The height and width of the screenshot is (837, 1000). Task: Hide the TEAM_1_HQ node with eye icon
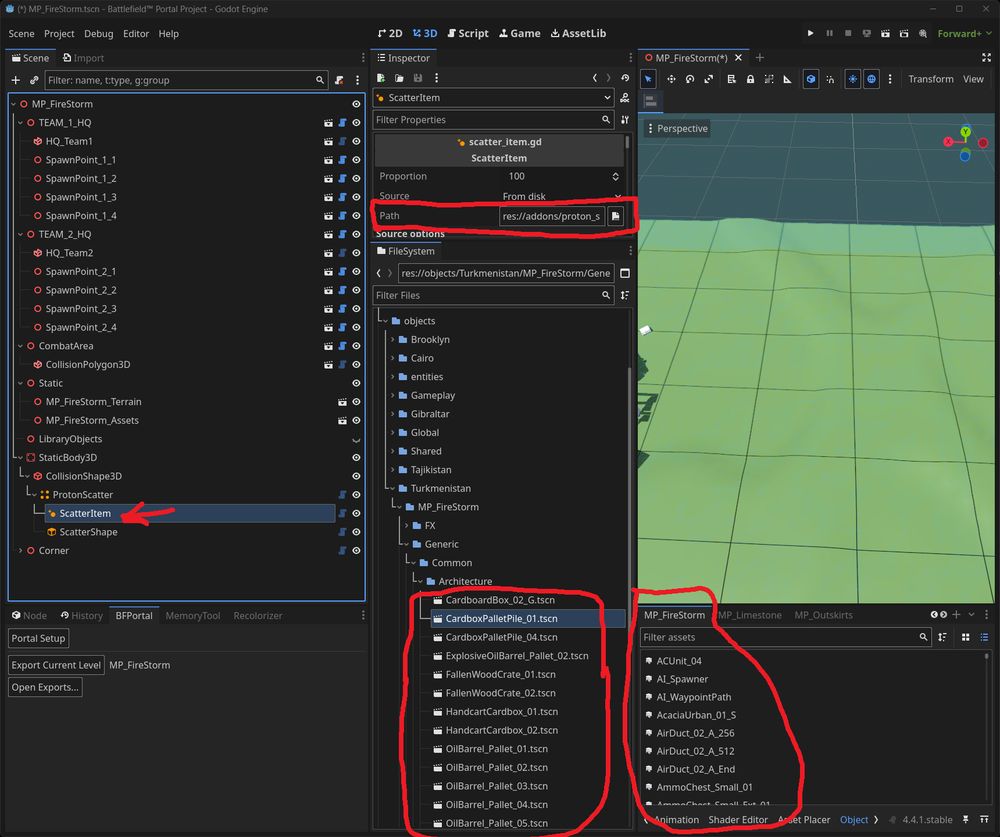click(356, 123)
